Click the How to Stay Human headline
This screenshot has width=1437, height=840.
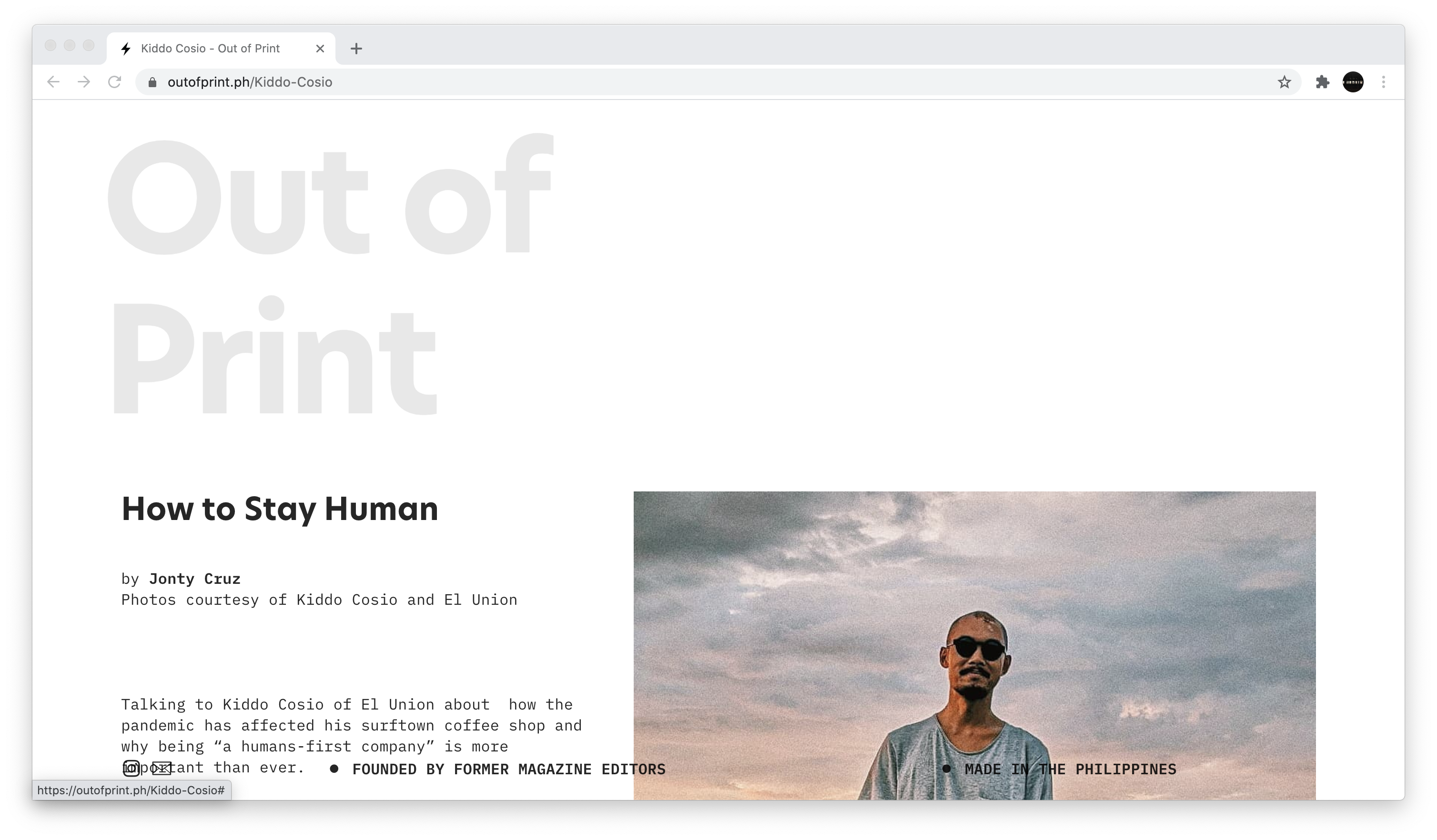click(279, 509)
